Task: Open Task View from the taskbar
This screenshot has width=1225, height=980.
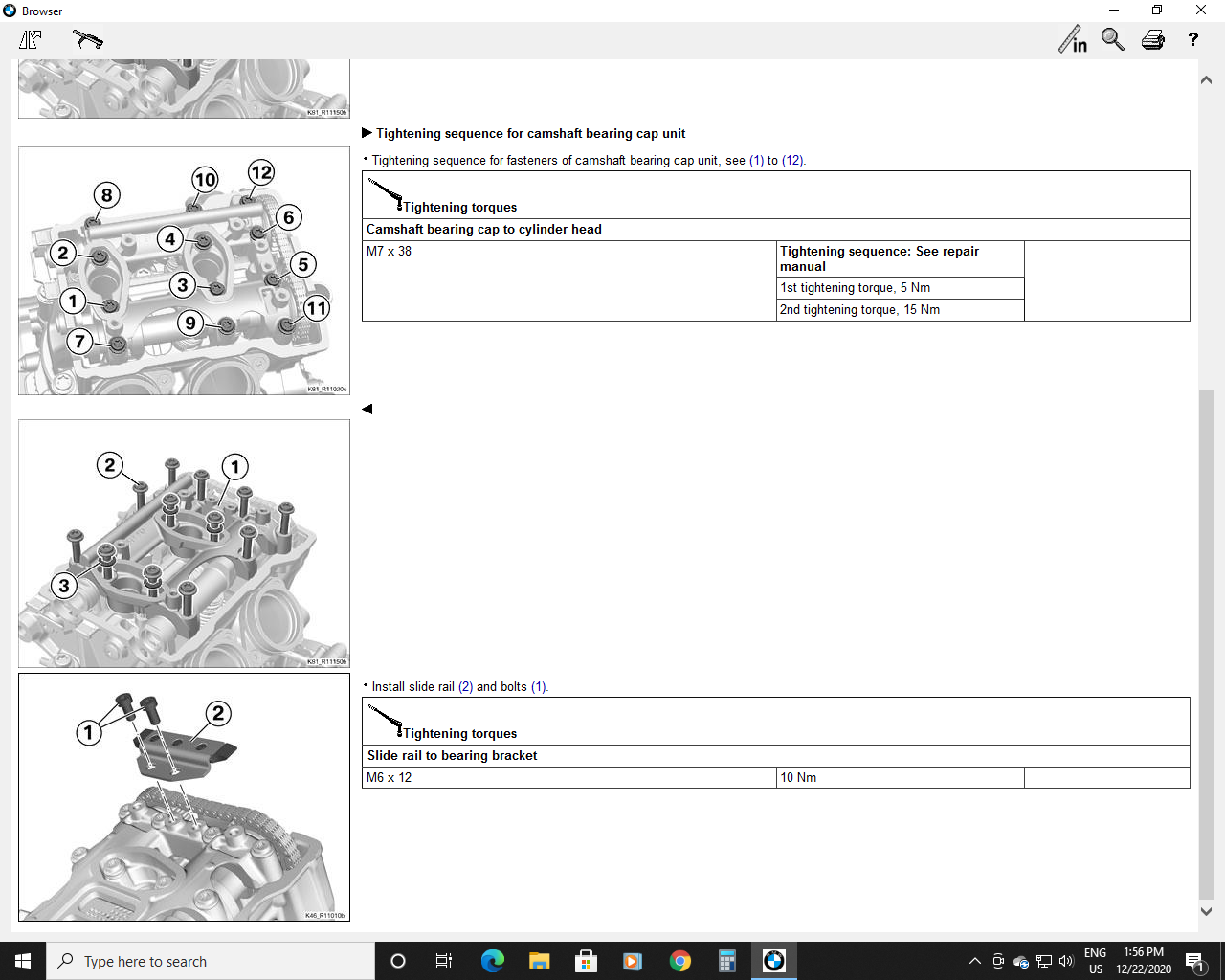Action: coord(444,961)
